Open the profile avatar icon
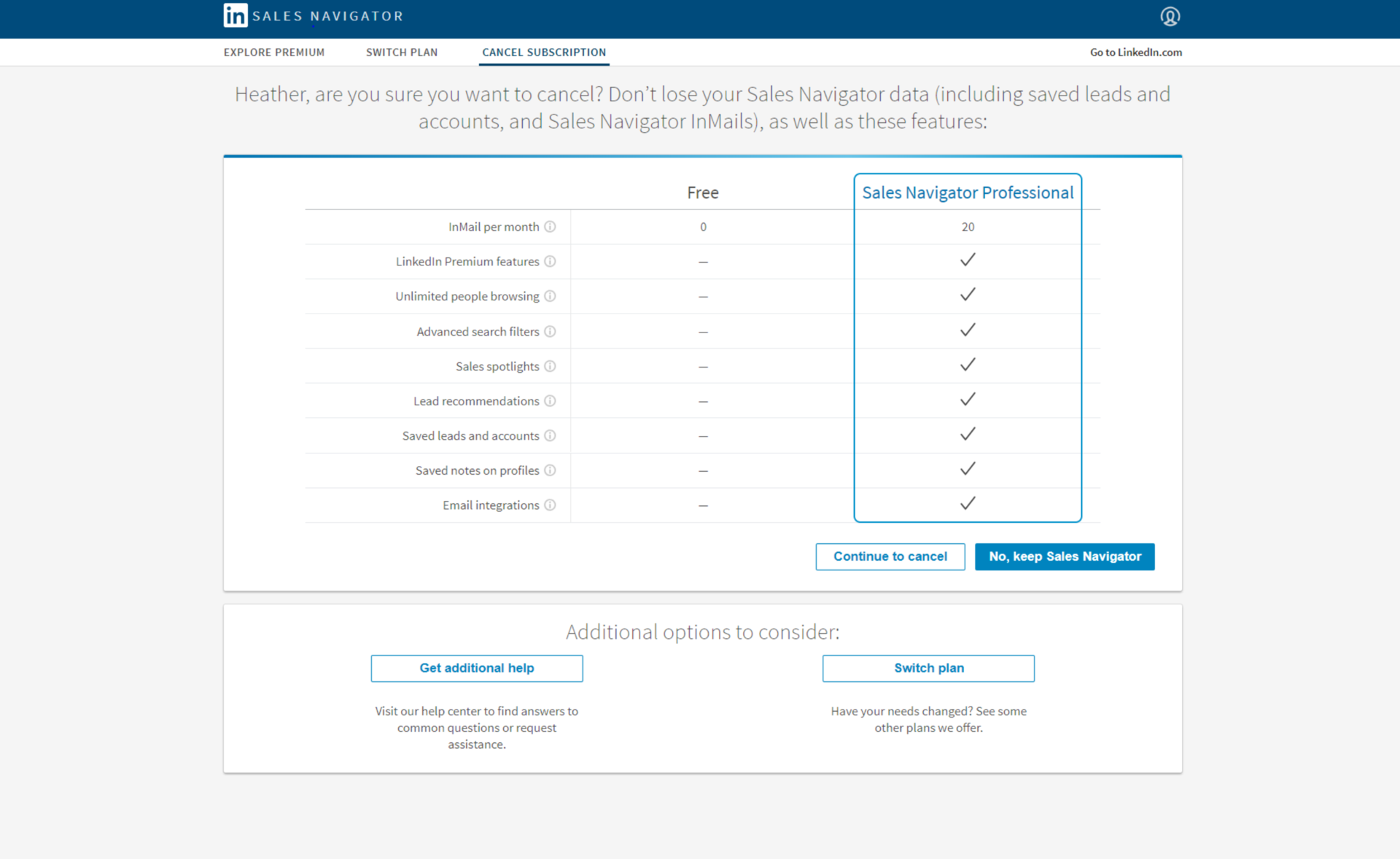The width and height of the screenshot is (1400, 859). 1170,16
